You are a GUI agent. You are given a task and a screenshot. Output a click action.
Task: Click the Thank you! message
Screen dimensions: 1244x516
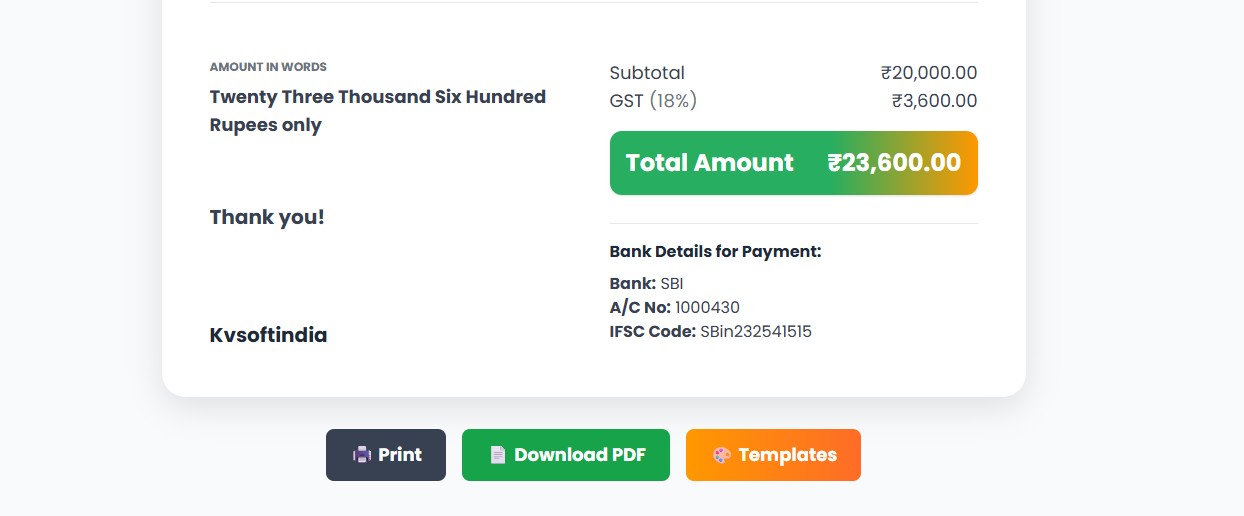pyautogui.click(x=267, y=217)
